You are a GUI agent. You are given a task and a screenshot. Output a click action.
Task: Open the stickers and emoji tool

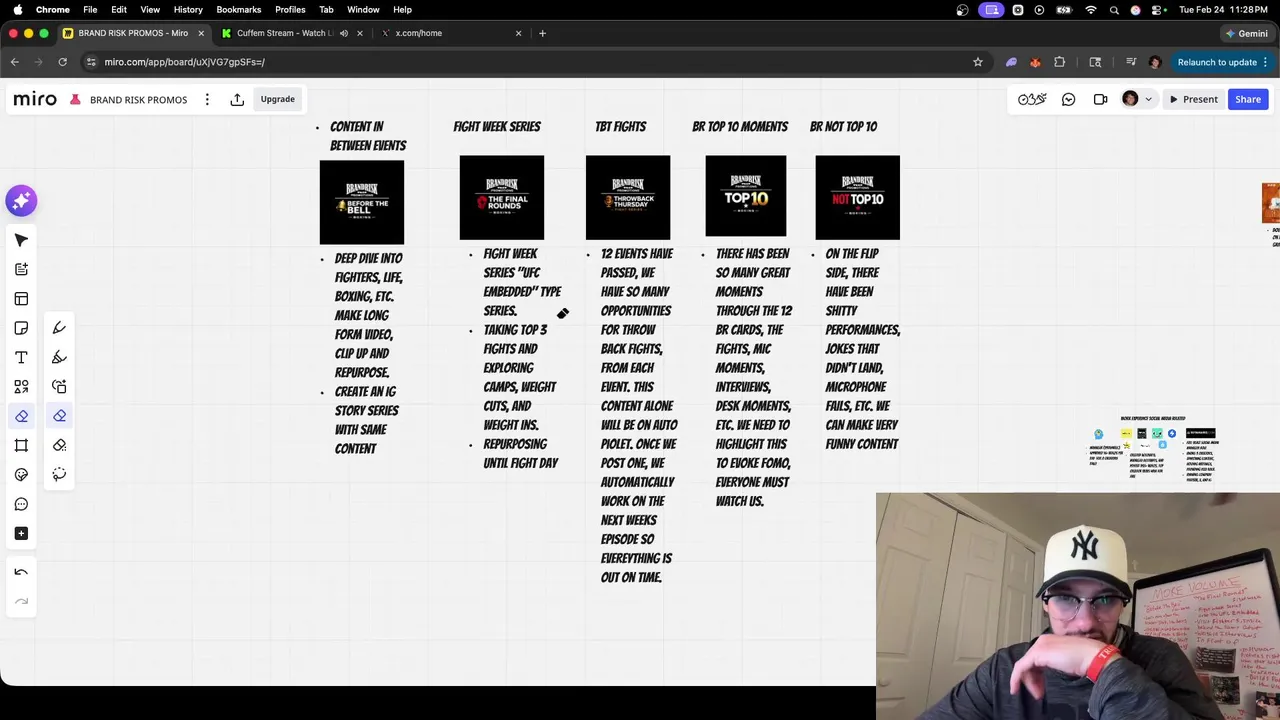click(21, 475)
